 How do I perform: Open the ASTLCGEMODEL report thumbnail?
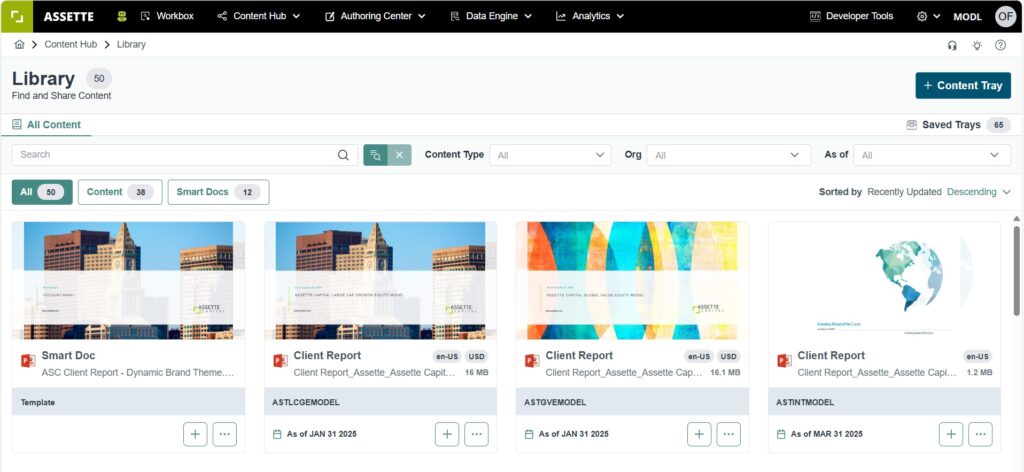tap(381, 281)
